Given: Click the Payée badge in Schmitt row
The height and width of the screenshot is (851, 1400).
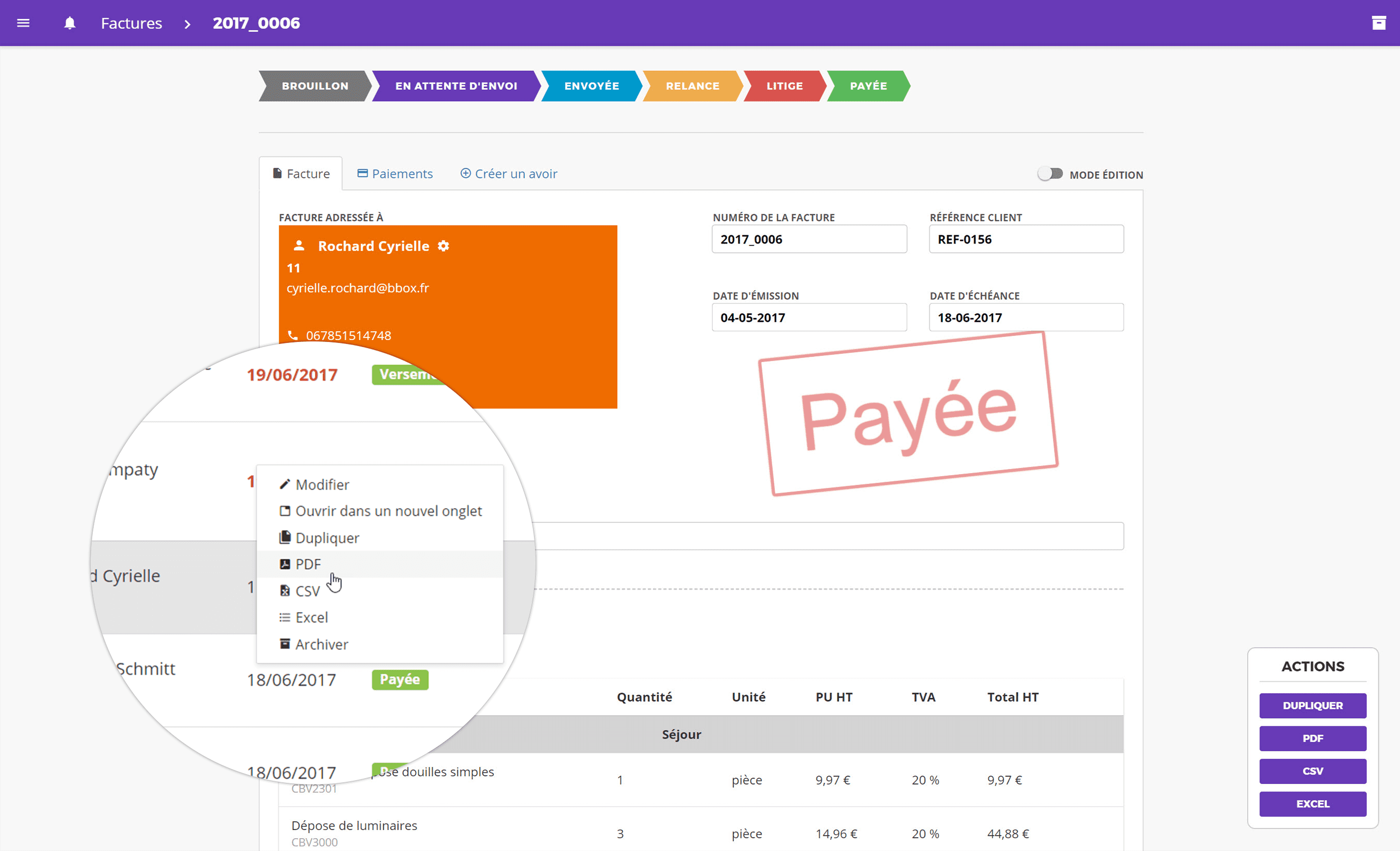Looking at the screenshot, I should pyautogui.click(x=400, y=679).
